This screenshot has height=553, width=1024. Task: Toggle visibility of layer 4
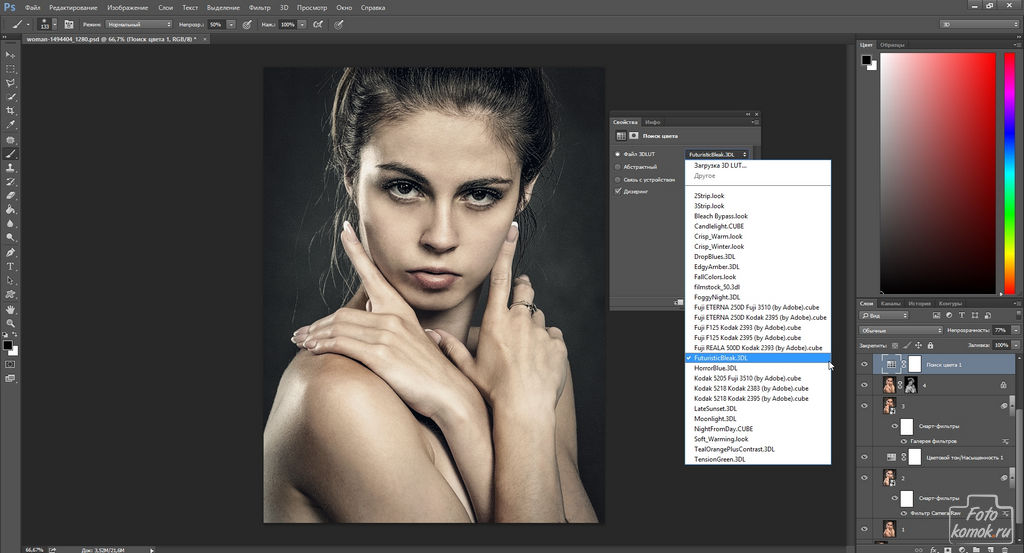coord(865,385)
